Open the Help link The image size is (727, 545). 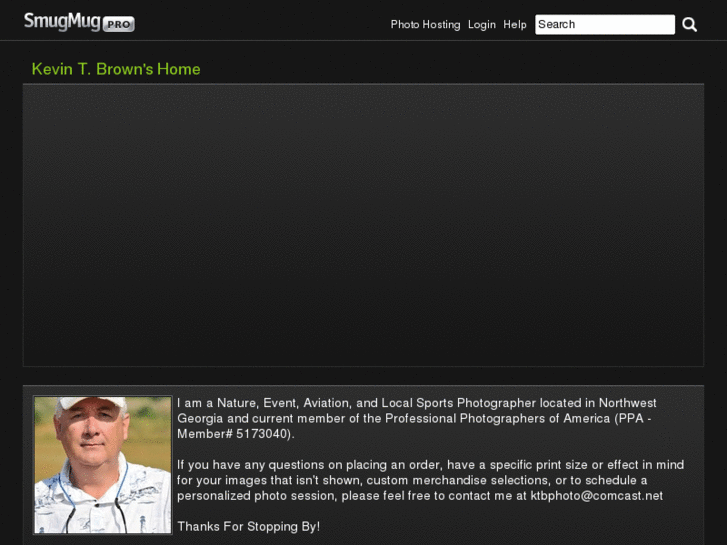(515, 25)
